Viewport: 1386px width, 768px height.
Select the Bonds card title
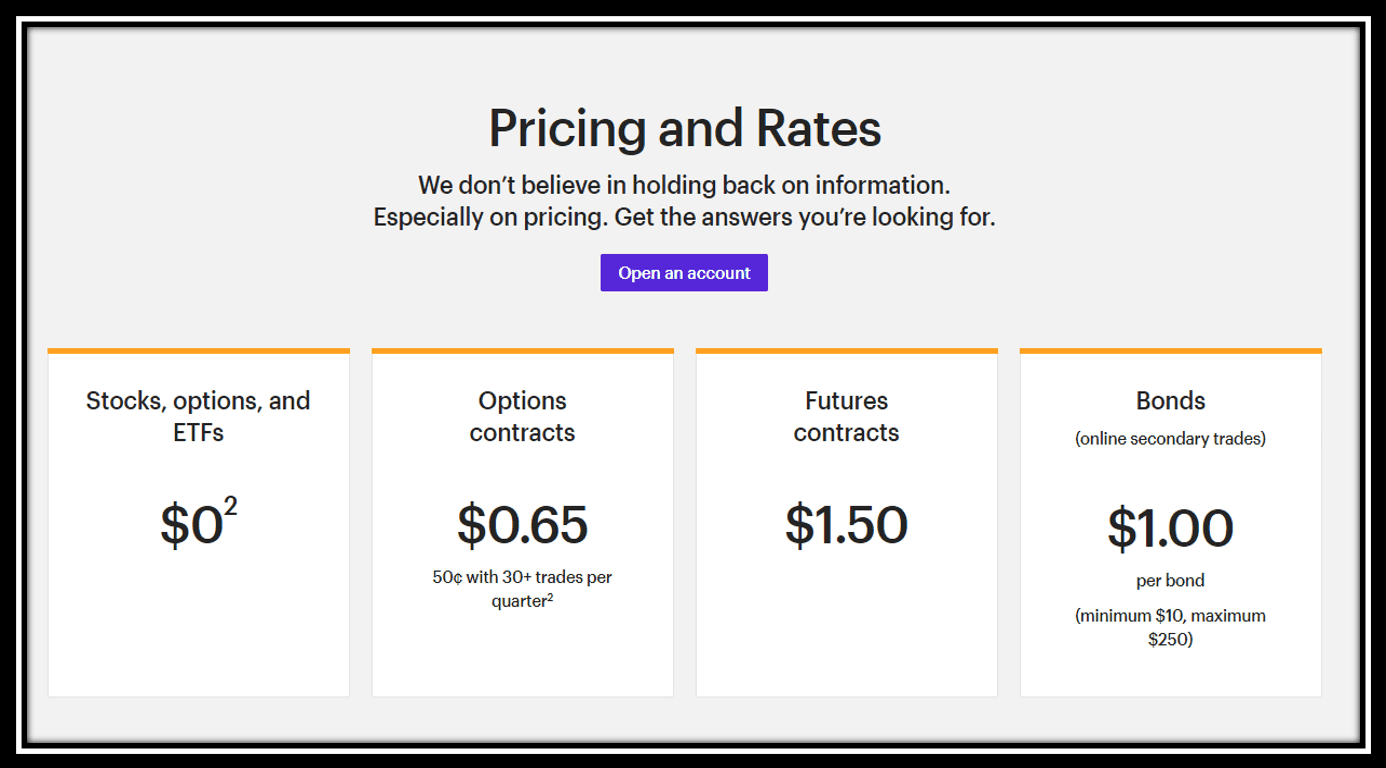[x=1170, y=401]
